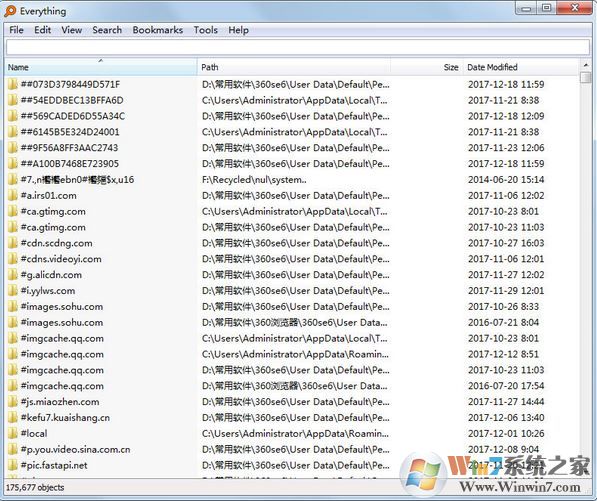Select the ##569CADED6D55A34C folder name

(73, 116)
